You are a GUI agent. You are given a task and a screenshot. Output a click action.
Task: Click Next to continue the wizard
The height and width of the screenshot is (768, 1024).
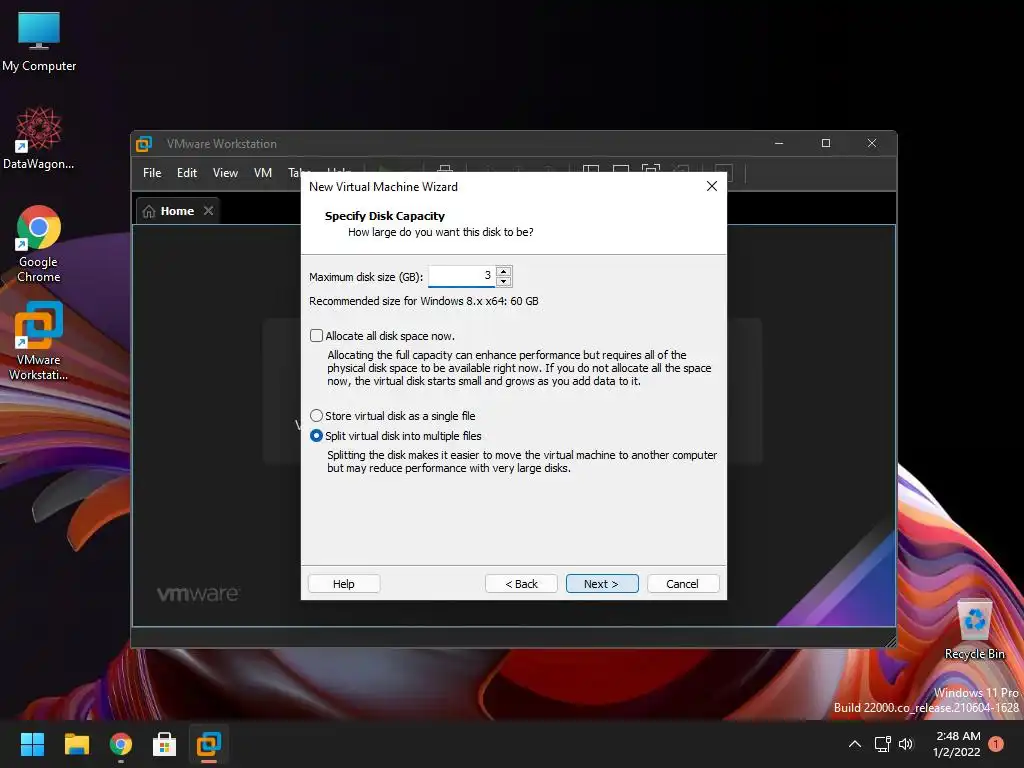click(601, 584)
